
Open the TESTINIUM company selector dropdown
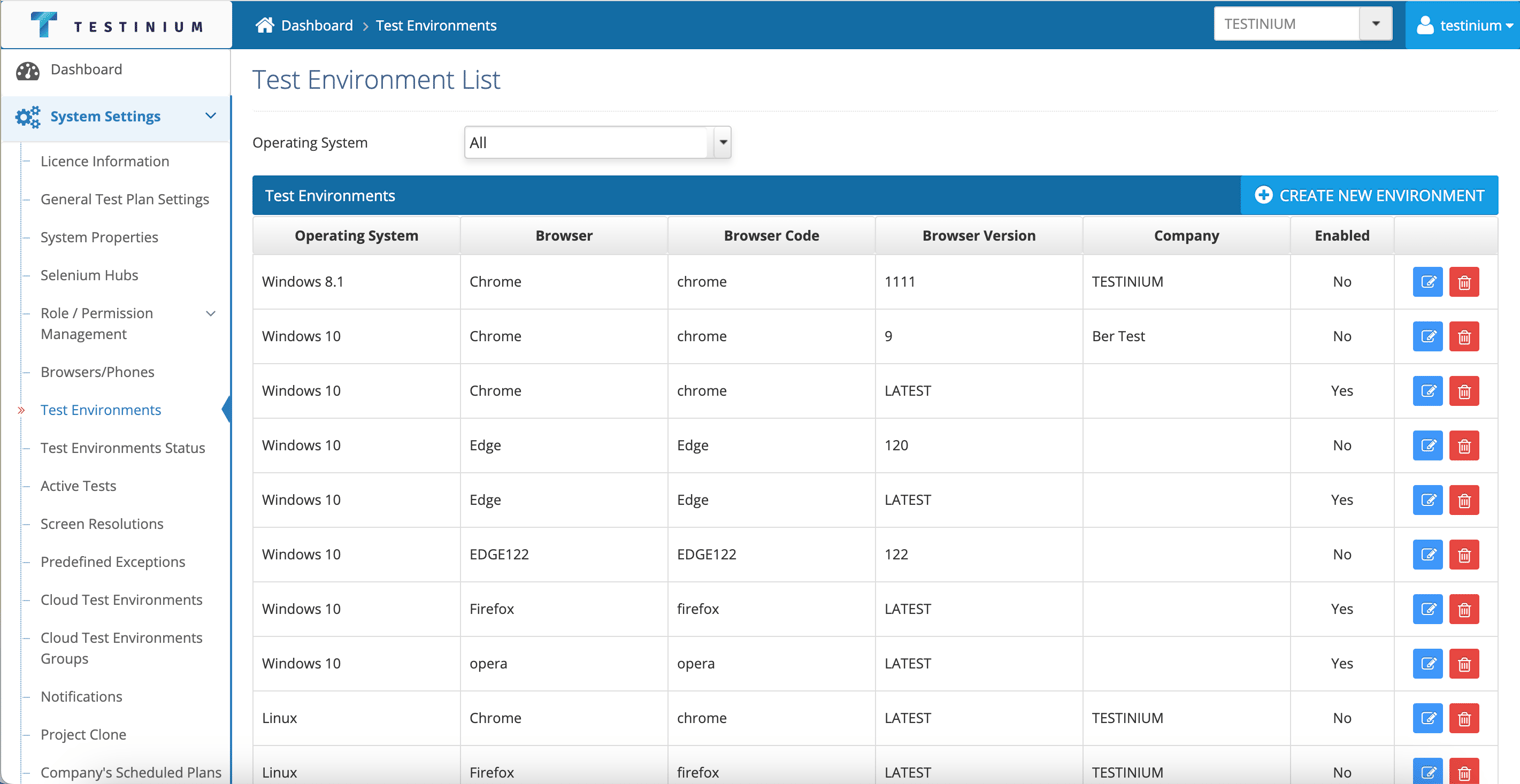[1303, 25]
